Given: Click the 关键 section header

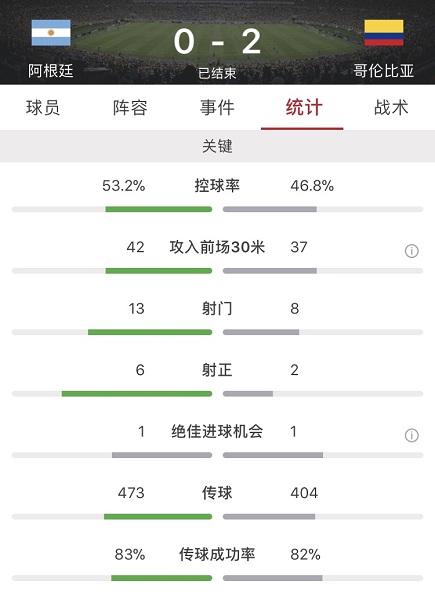Looking at the screenshot, I should [218, 146].
